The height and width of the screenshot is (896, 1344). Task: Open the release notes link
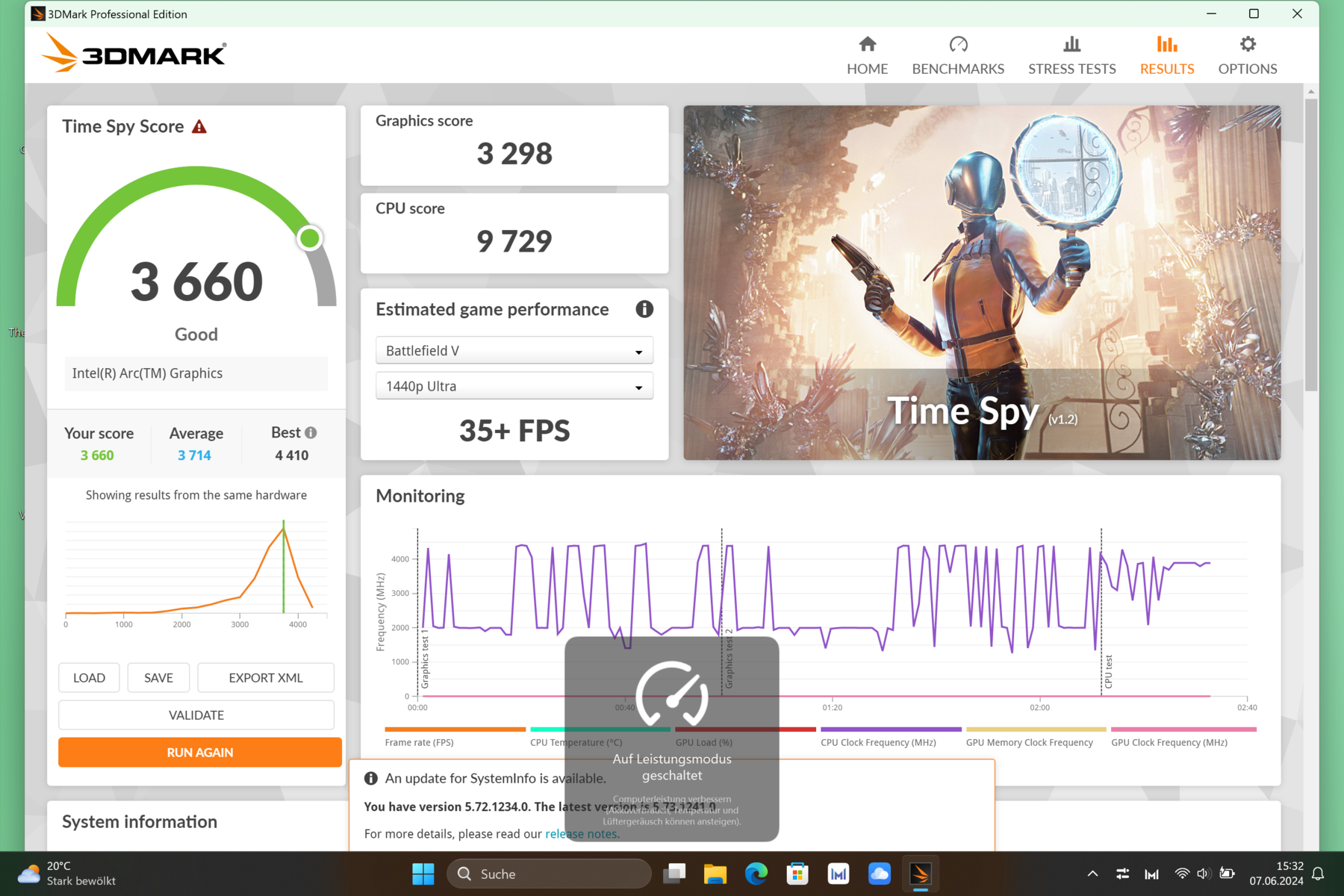point(582,834)
